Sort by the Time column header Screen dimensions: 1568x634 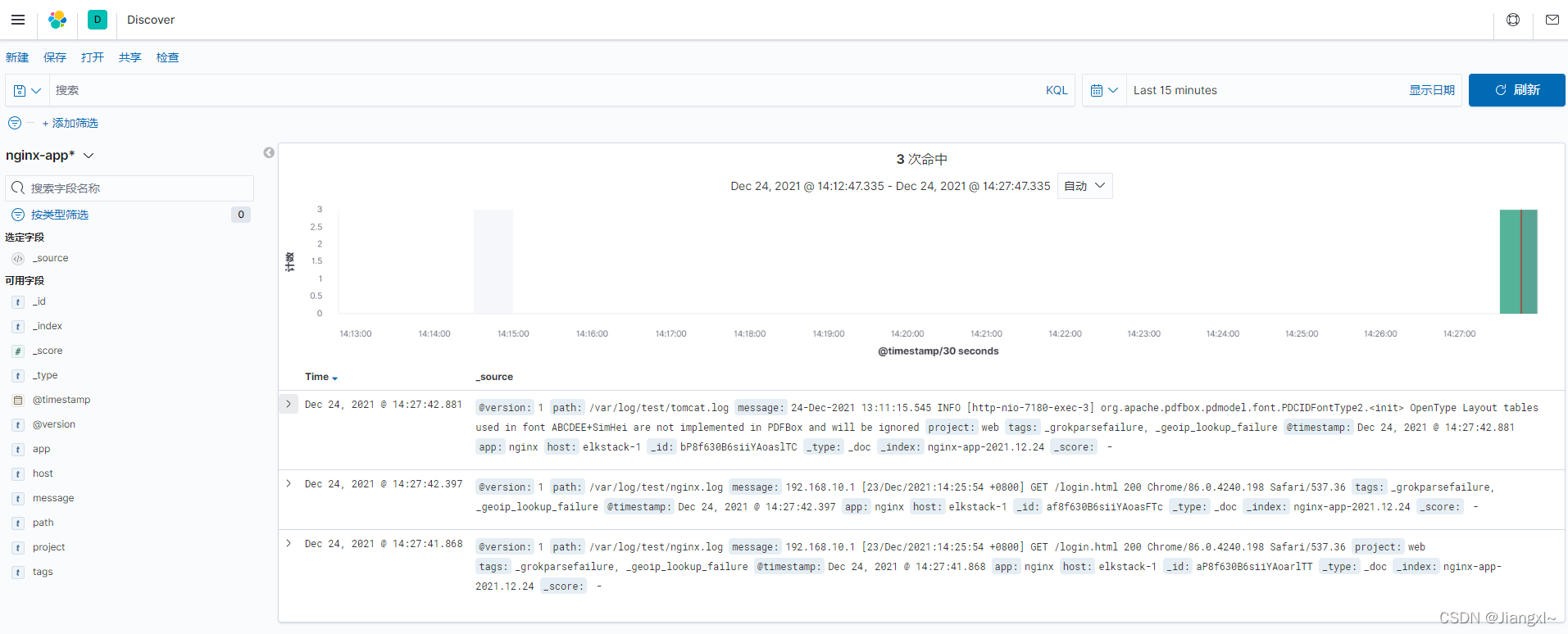[321, 377]
